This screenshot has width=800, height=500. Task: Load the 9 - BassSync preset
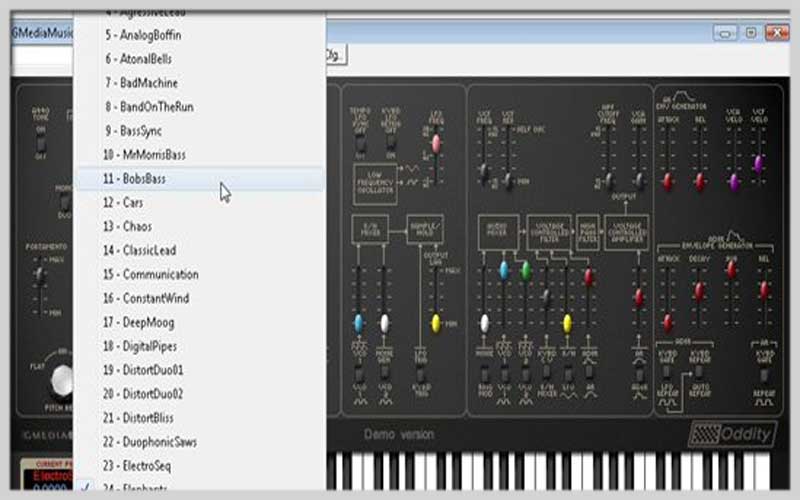coord(199,131)
